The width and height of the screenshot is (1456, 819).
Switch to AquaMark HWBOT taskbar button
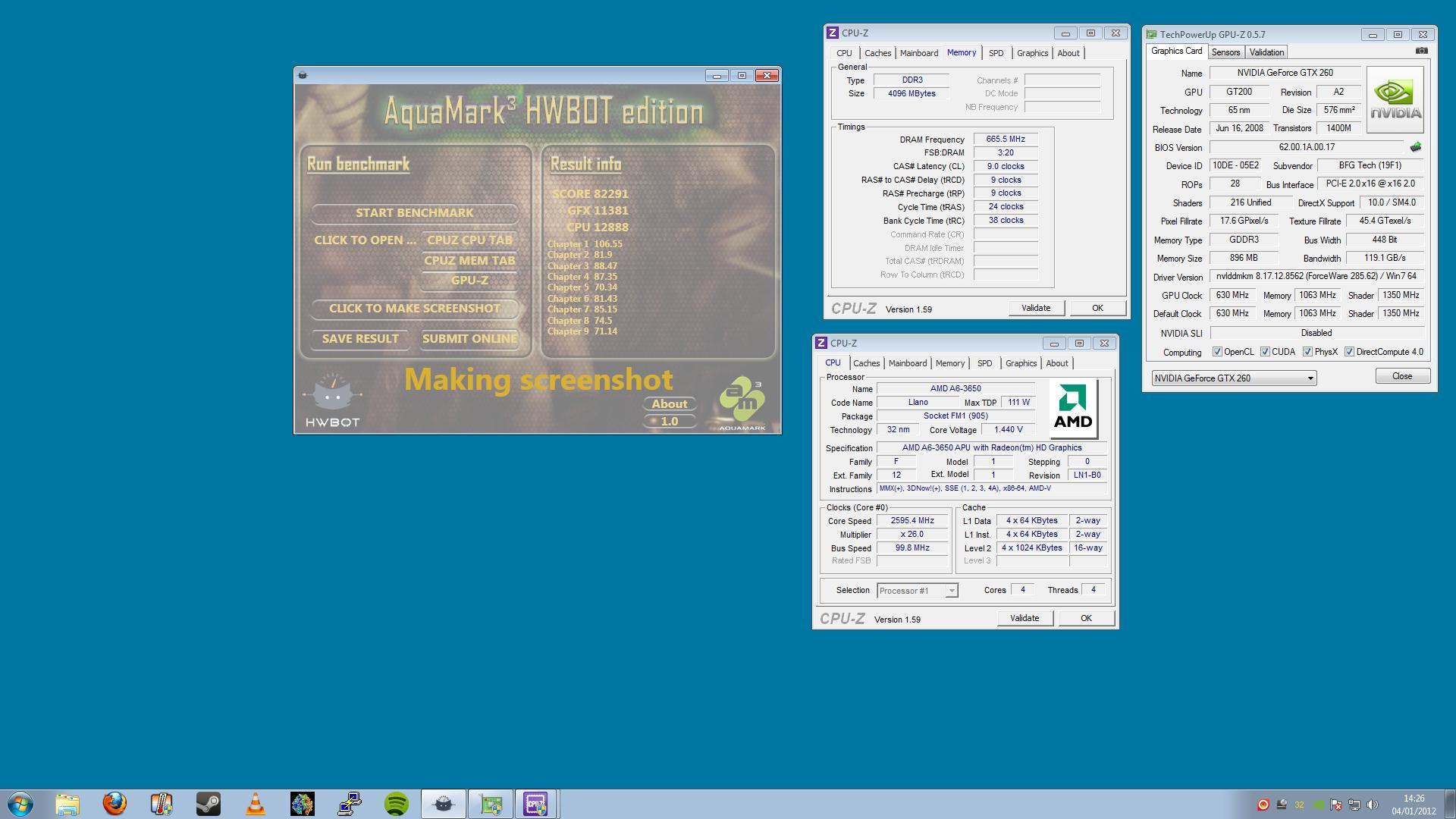click(444, 804)
